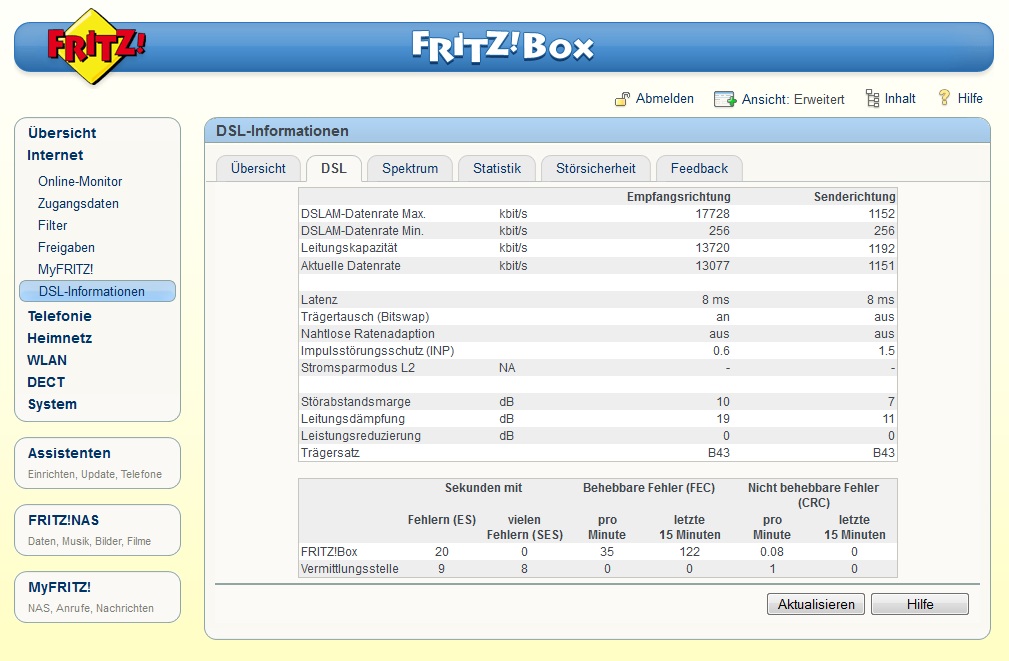Click DSLAM-Datenrate Max. row label
1009x661 pixels.
363,214
